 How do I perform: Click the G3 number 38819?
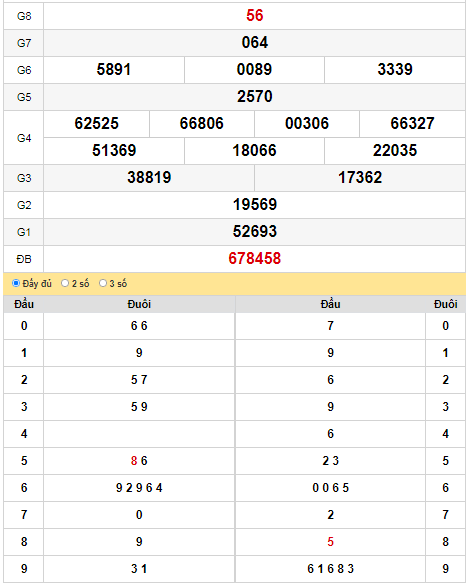pos(149,178)
